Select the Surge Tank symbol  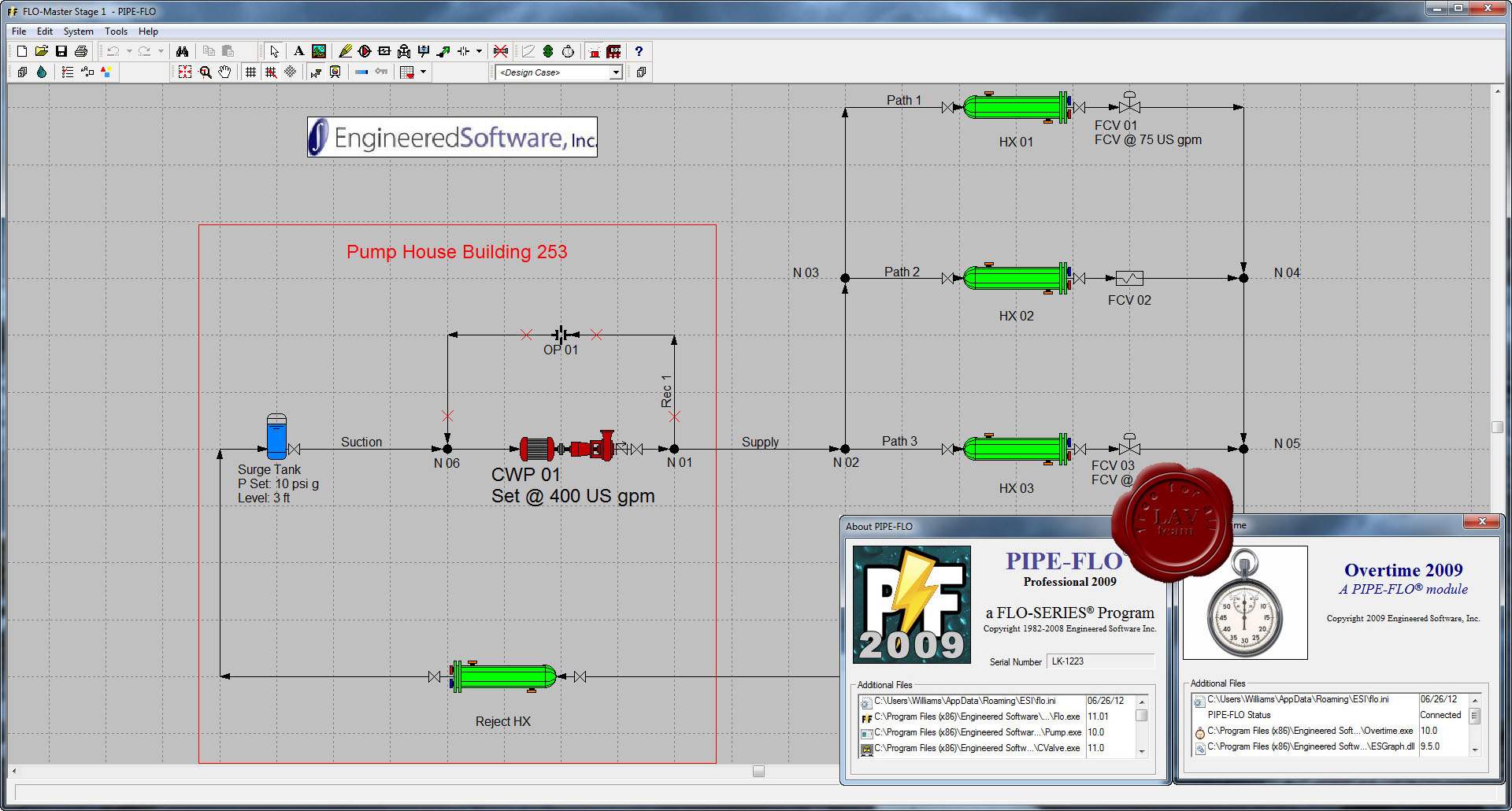click(x=276, y=436)
